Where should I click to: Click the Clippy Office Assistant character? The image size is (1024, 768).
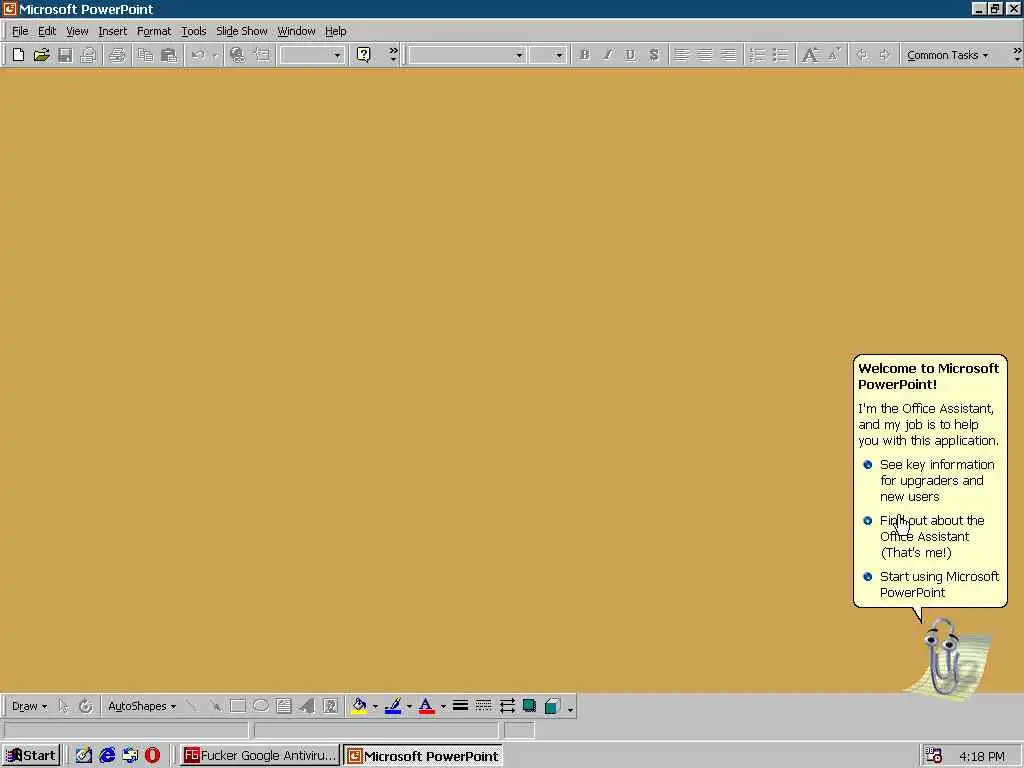coord(946,658)
